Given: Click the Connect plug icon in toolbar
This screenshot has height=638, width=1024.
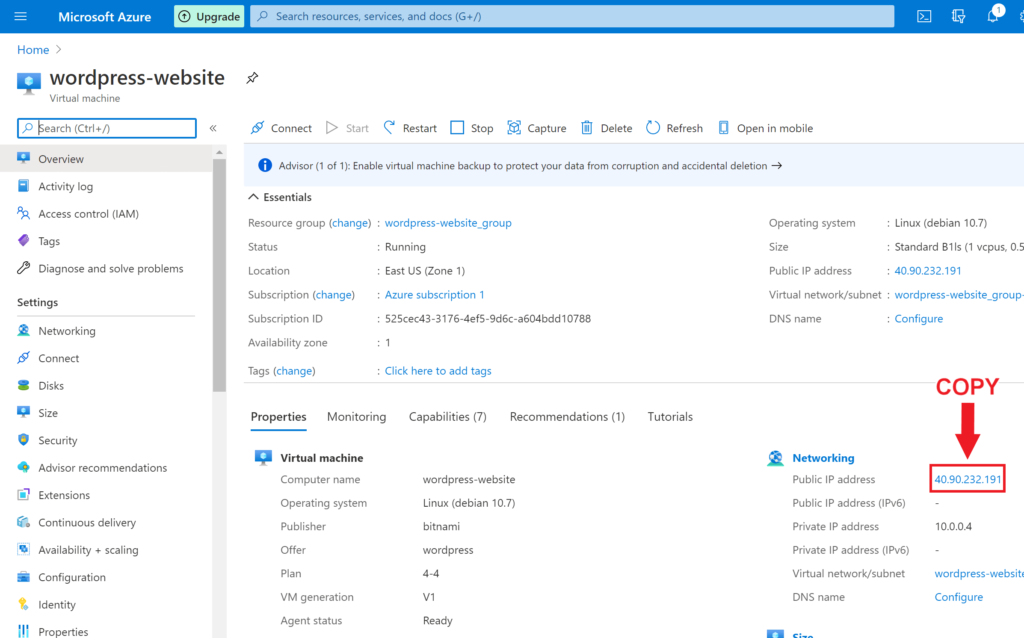Looking at the screenshot, I should (x=258, y=127).
